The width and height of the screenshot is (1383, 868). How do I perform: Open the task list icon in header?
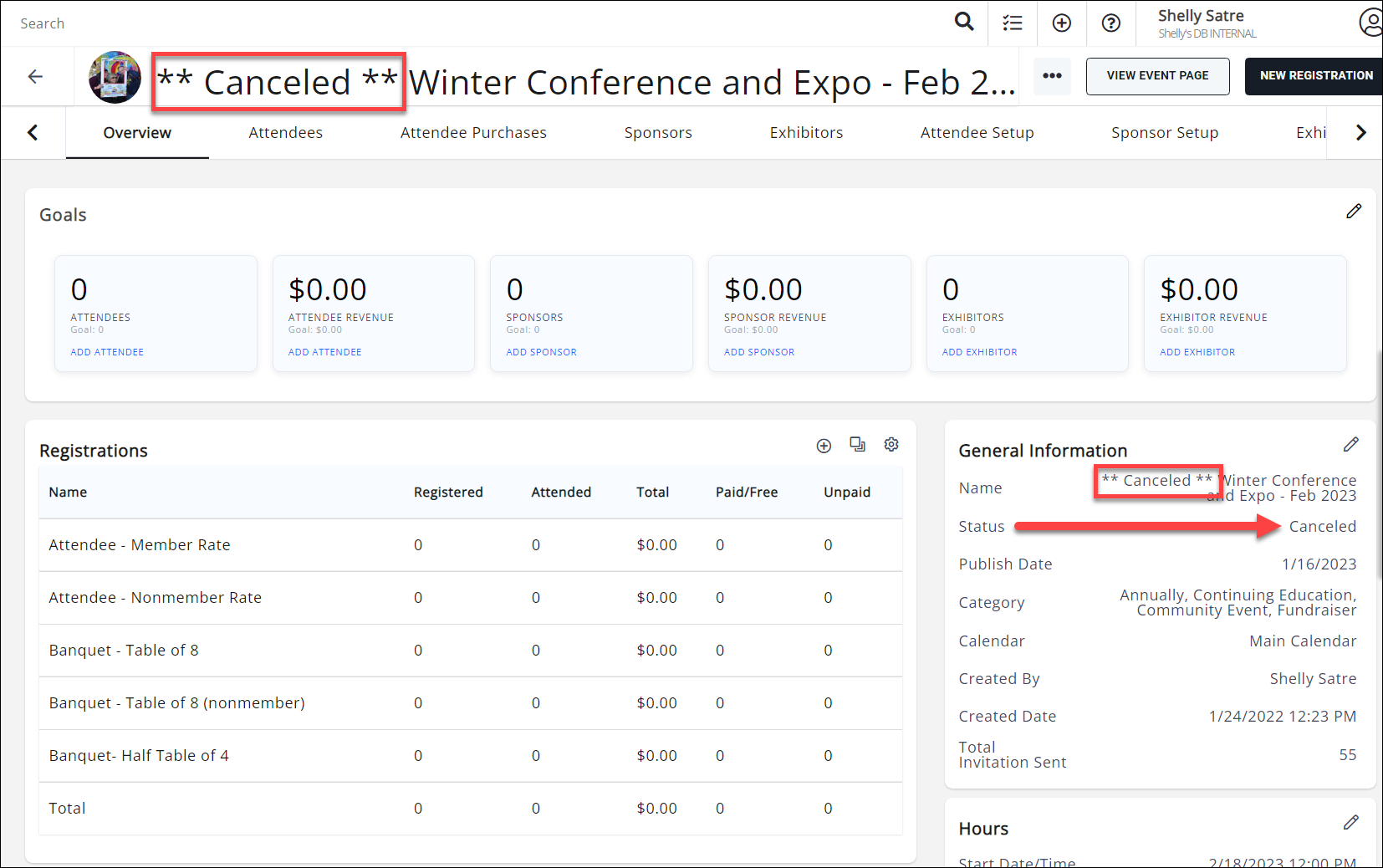[1013, 23]
